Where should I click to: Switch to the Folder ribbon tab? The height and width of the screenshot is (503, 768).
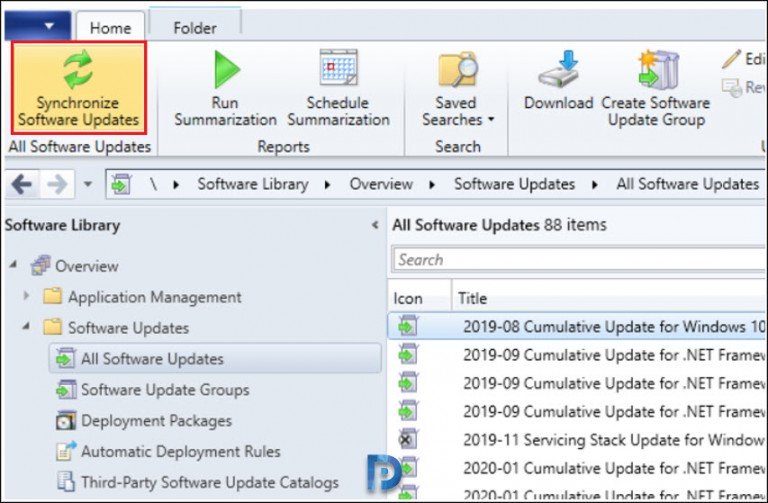pyautogui.click(x=195, y=27)
